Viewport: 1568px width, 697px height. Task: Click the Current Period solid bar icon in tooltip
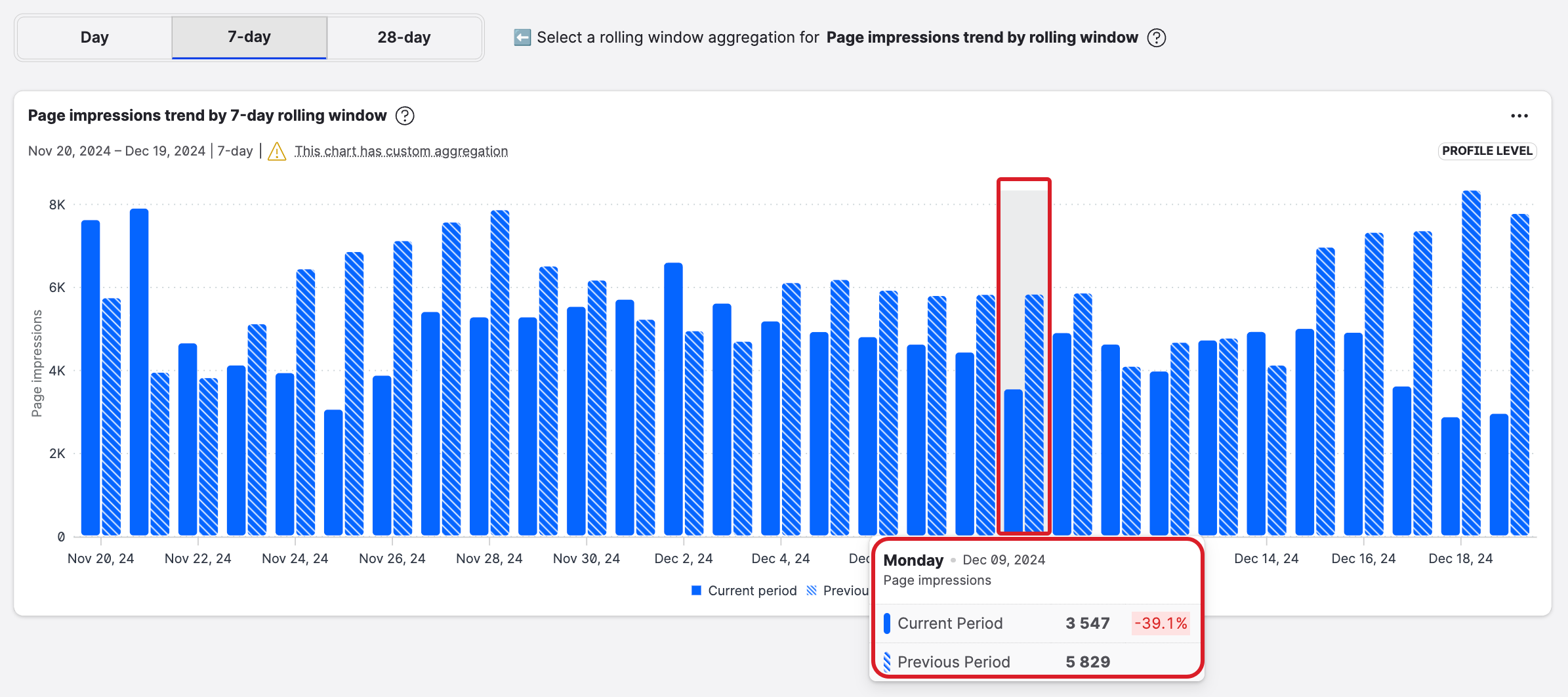(x=887, y=623)
